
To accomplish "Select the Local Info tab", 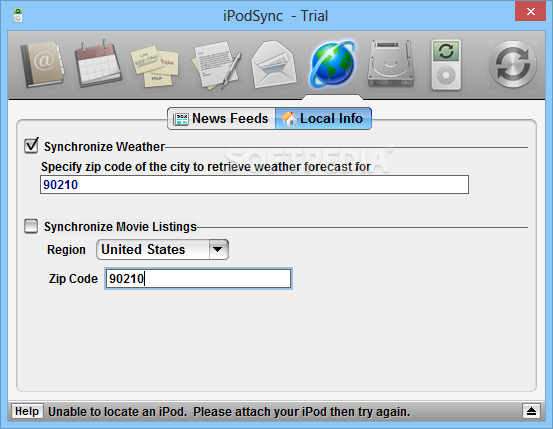I will [x=323, y=119].
